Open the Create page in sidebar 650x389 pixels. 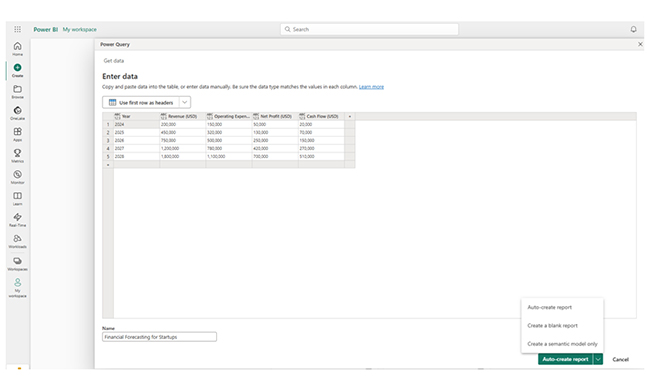coord(17,70)
